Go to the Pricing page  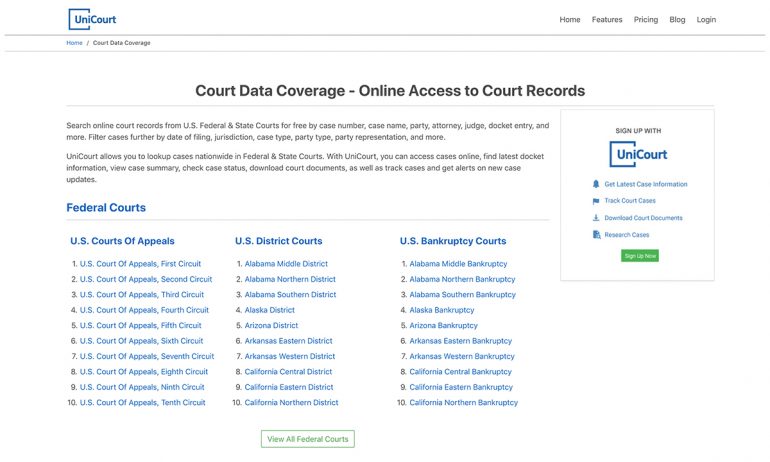(x=646, y=20)
